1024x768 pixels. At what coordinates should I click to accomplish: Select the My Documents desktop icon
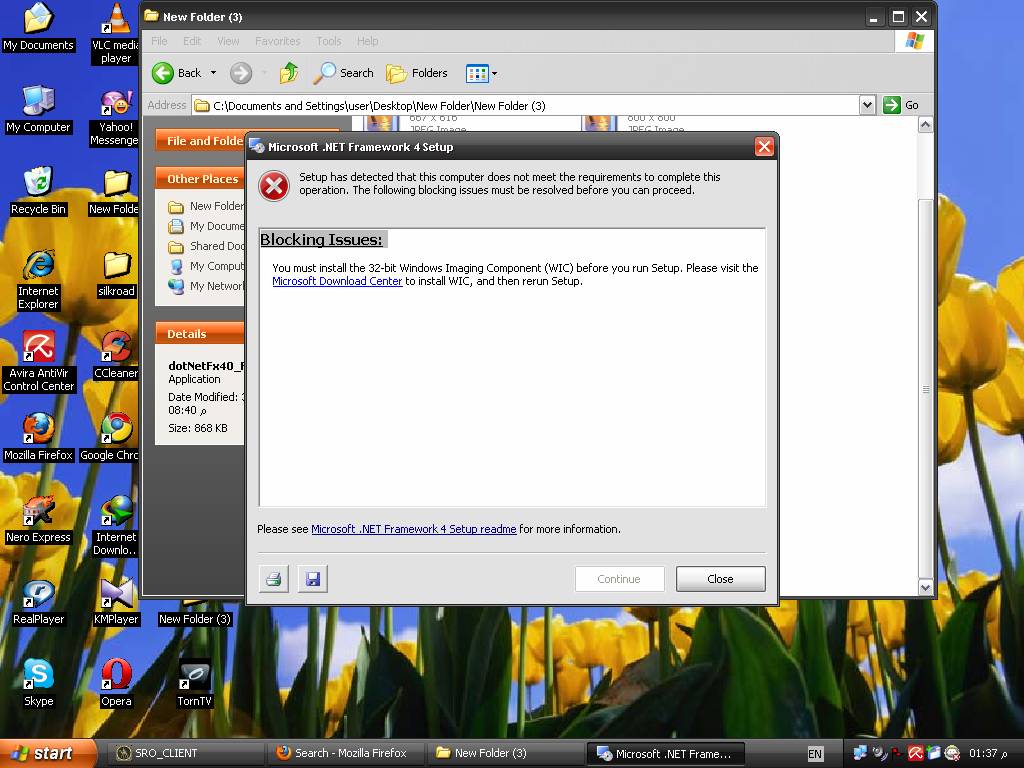tap(39, 27)
